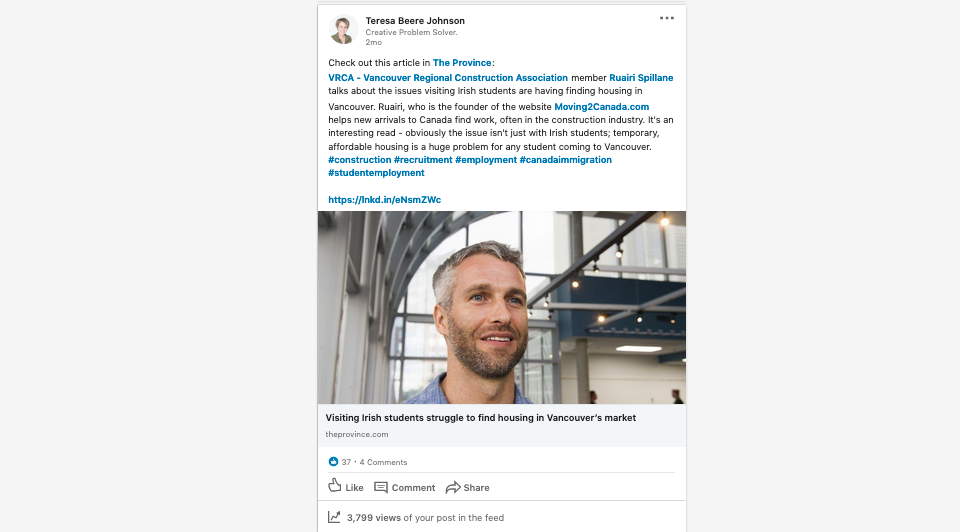
Task: Click the #construction hashtag
Action: (359, 160)
